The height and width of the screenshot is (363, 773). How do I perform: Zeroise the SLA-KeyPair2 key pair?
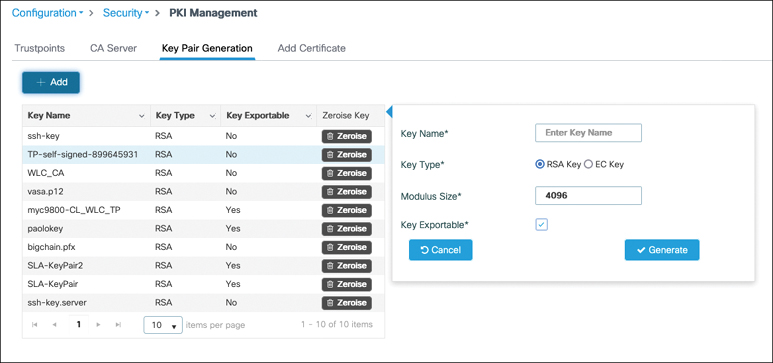(347, 266)
